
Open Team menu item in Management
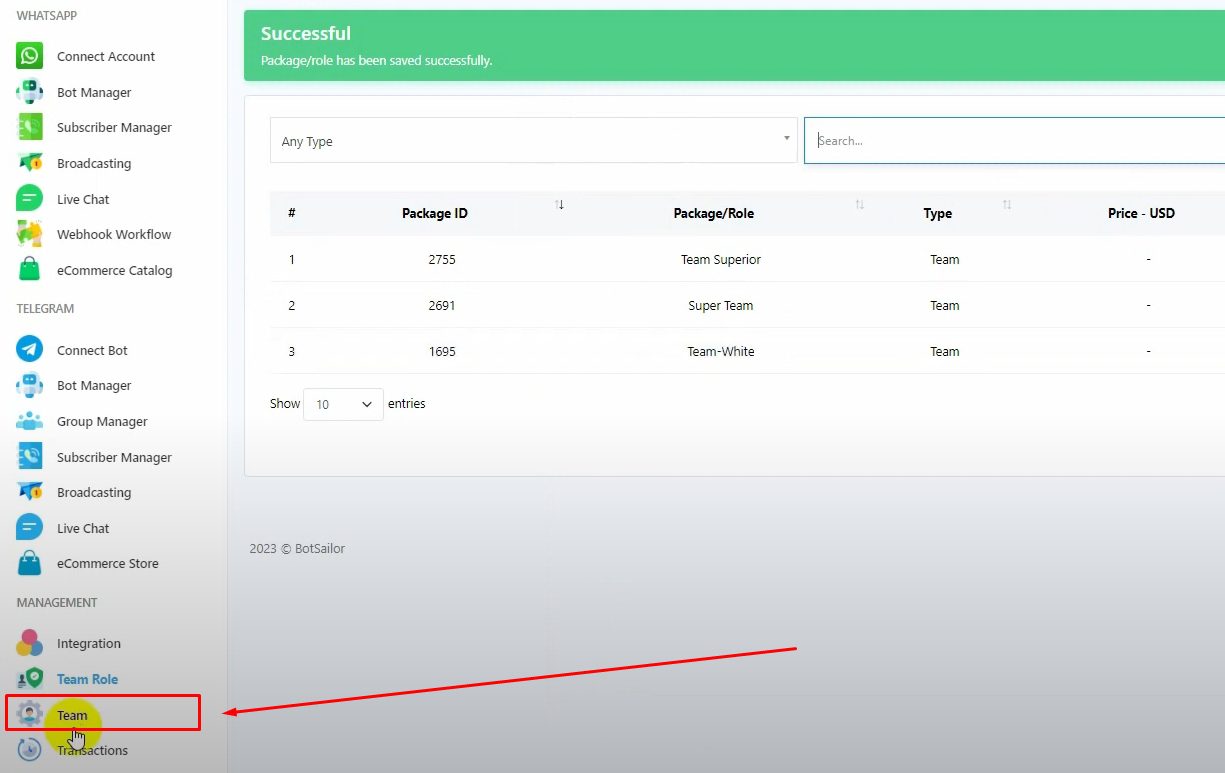click(x=72, y=715)
